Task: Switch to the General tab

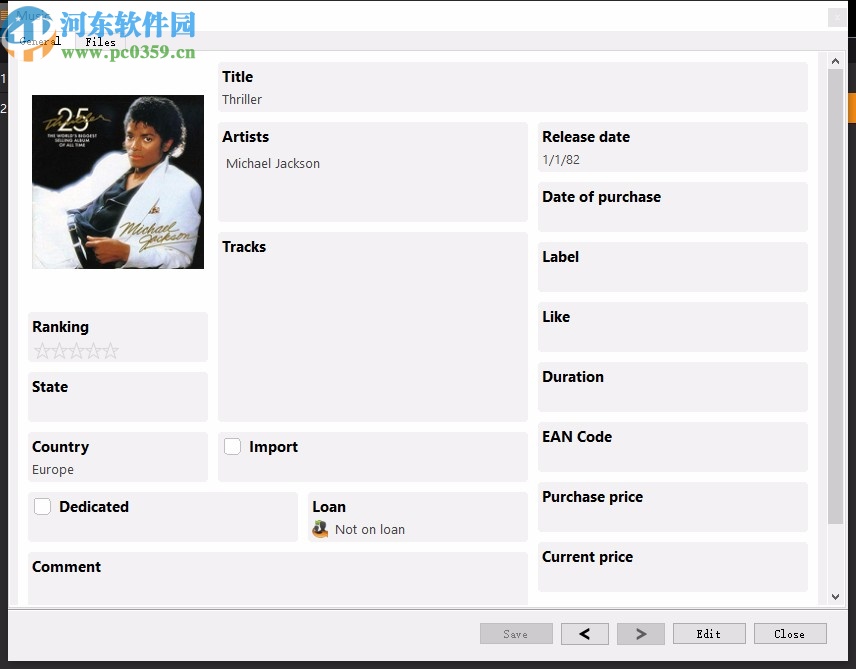Action: (40, 42)
